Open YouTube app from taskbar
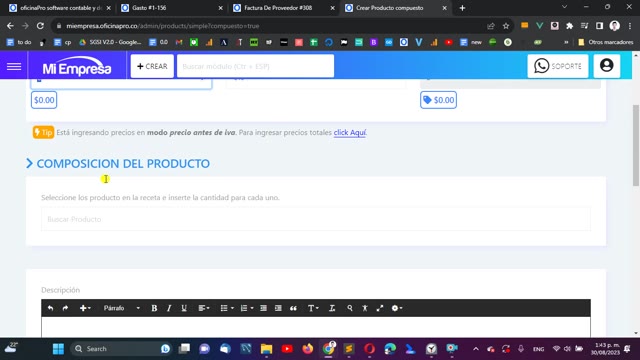This screenshot has width=640, height=360. tap(287, 349)
